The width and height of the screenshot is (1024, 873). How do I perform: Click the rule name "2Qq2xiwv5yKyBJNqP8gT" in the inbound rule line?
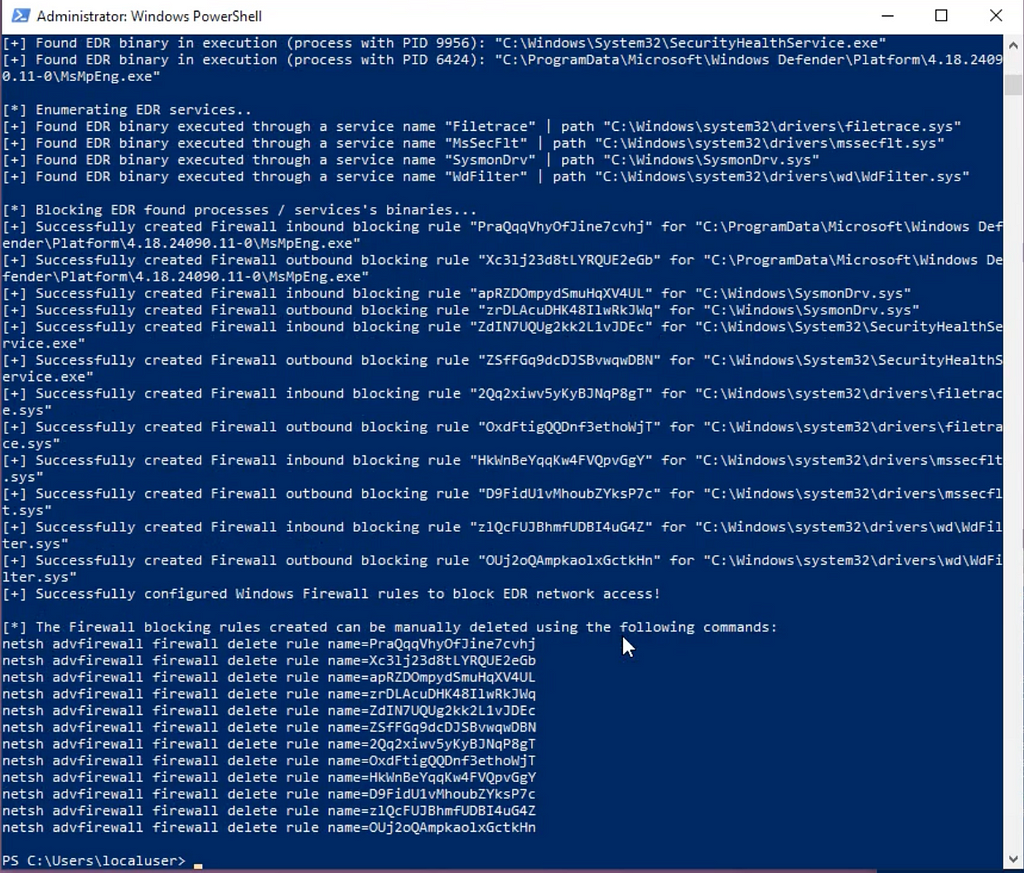pyautogui.click(x=561, y=393)
